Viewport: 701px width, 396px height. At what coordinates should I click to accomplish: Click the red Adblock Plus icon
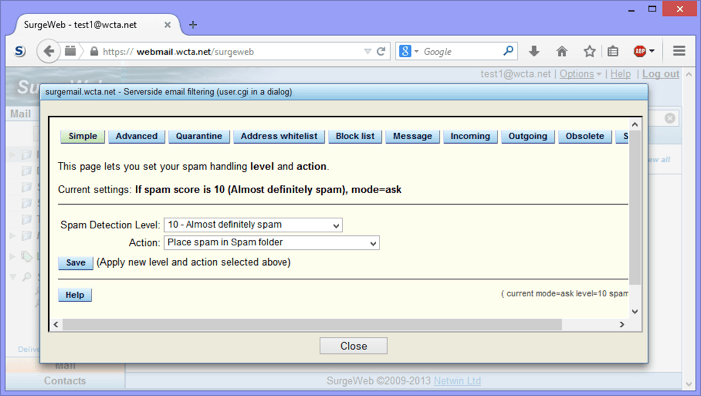pyautogui.click(x=640, y=51)
